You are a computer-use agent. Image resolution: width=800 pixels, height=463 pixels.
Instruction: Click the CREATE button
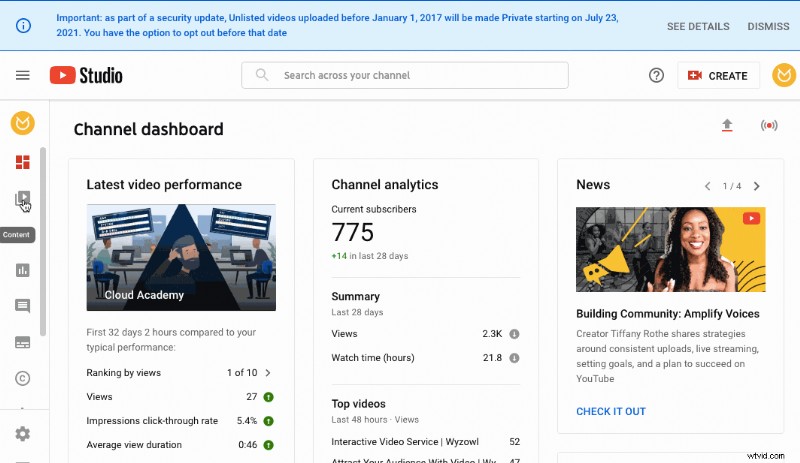tap(718, 76)
